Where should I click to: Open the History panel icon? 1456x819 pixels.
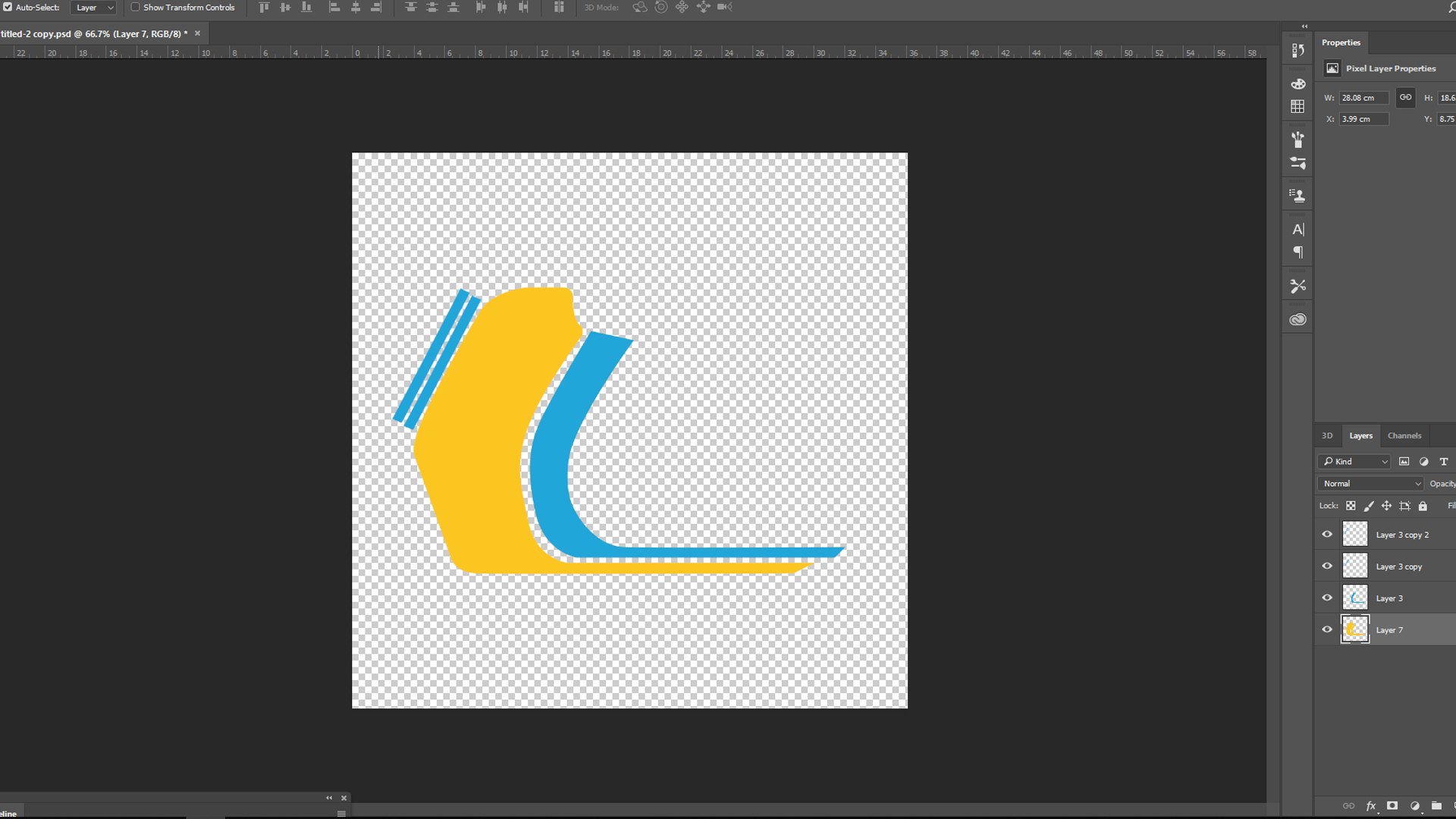[1298, 51]
